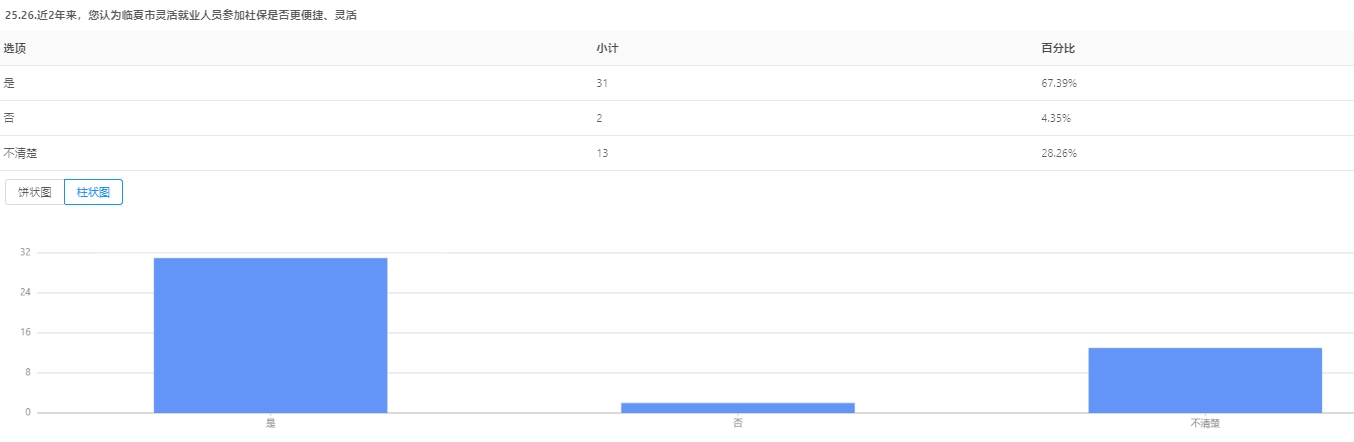Screen dimensions: 1354x442
Task: Click the blue bar for 不清楚
Action: click(x=1205, y=380)
